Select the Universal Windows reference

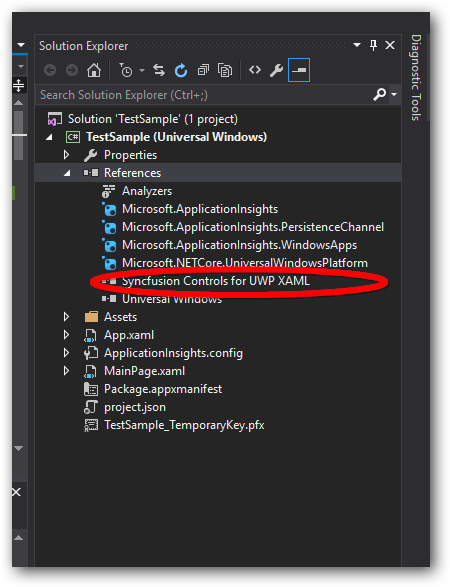coord(172,299)
